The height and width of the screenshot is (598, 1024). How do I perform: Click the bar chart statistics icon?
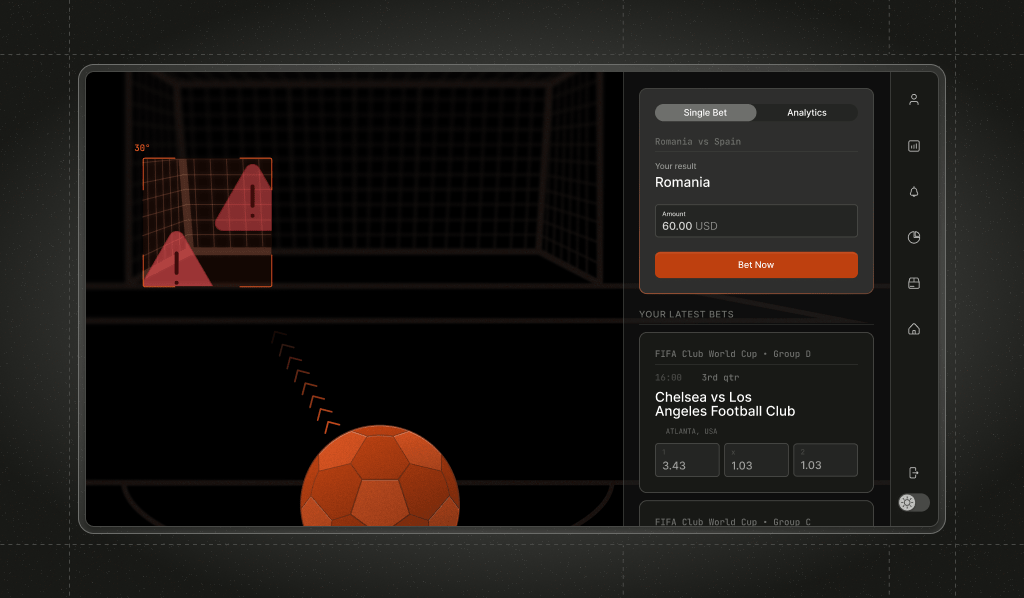click(913, 146)
